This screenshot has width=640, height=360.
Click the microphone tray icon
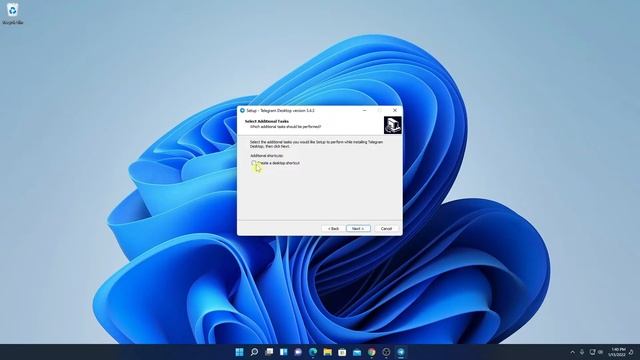coord(582,352)
